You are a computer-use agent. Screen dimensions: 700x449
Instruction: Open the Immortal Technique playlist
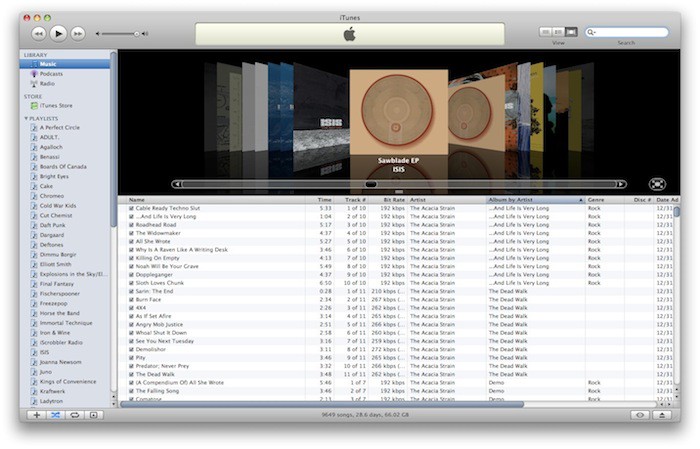click(66, 323)
